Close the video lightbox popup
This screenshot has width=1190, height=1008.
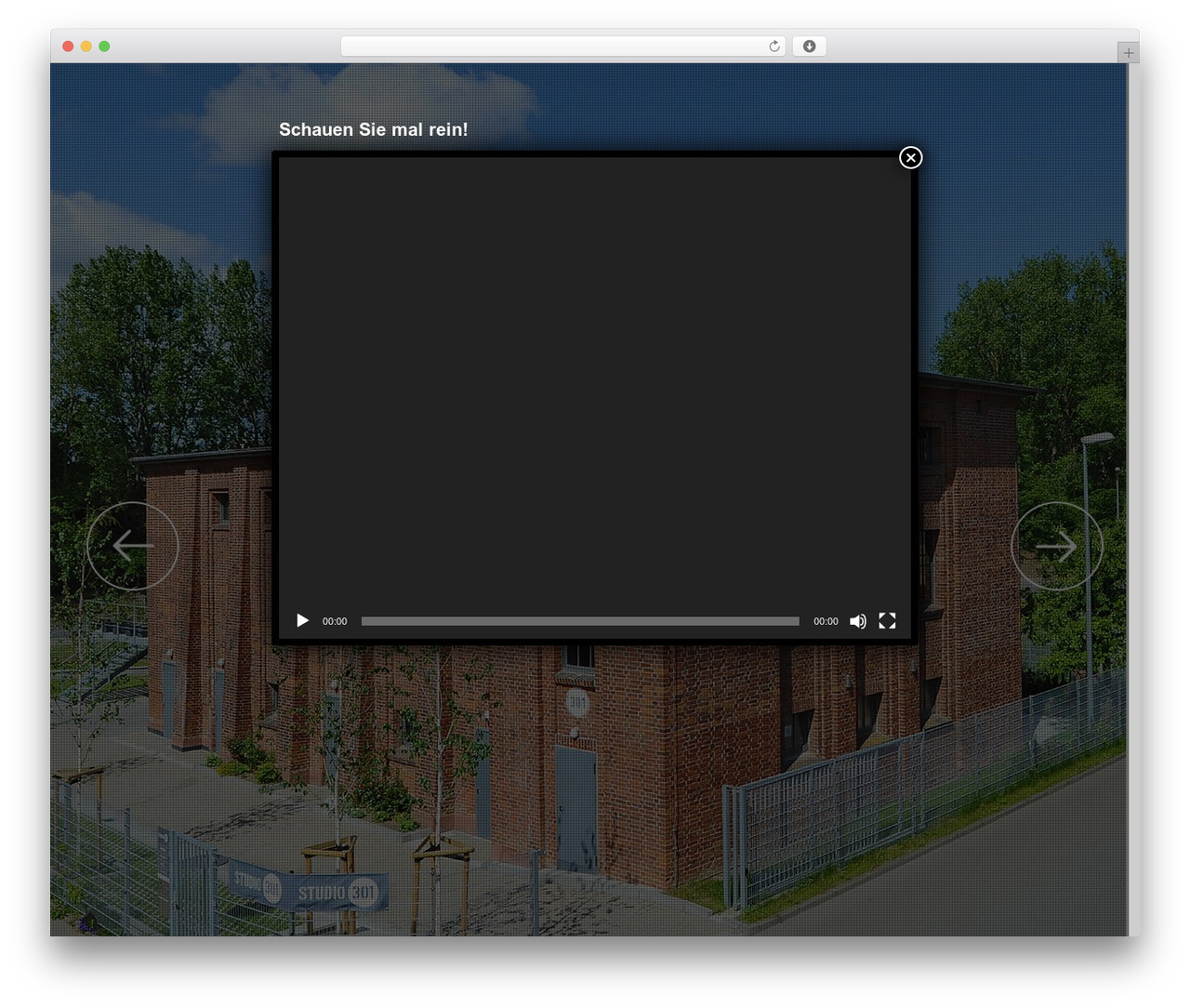[x=911, y=157]
